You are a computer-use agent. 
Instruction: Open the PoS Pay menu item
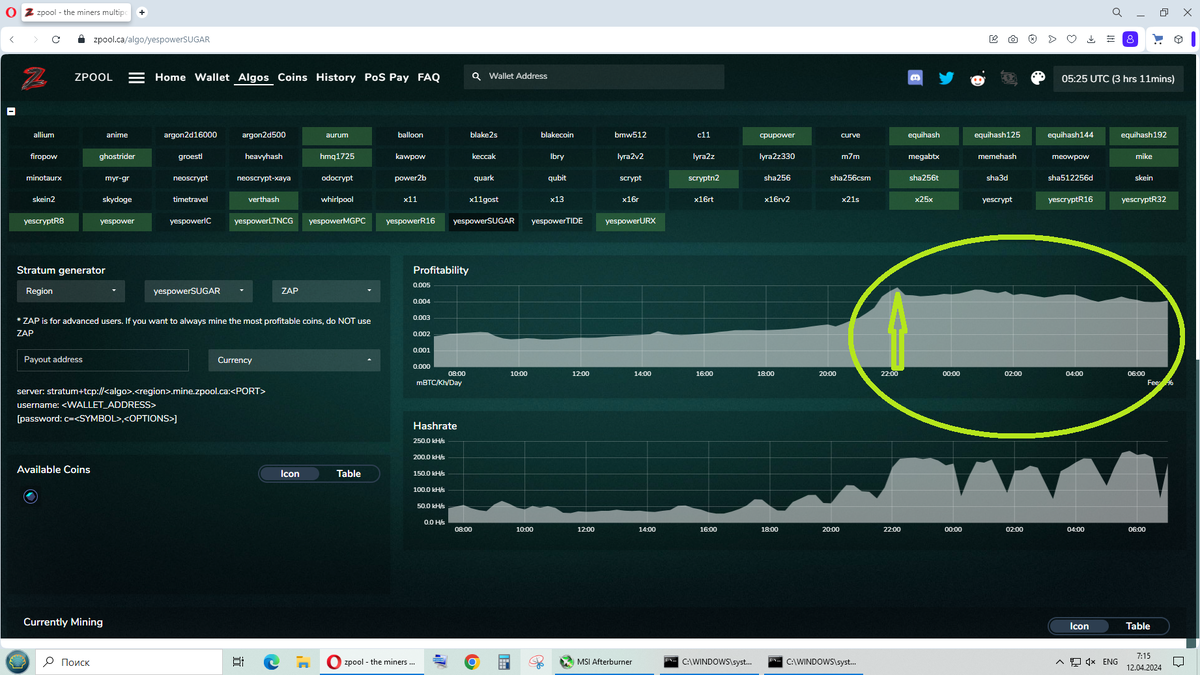tap(386, 77)
